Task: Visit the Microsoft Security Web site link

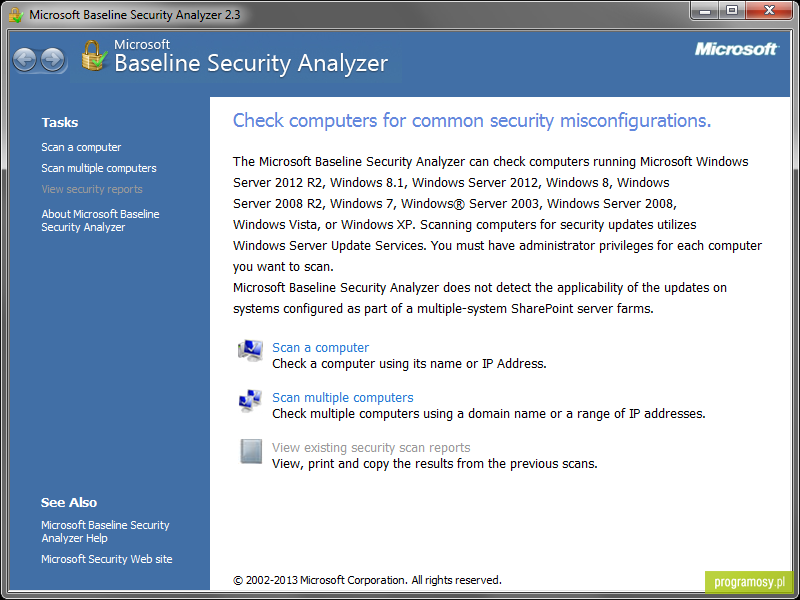Action: (107, 559)
